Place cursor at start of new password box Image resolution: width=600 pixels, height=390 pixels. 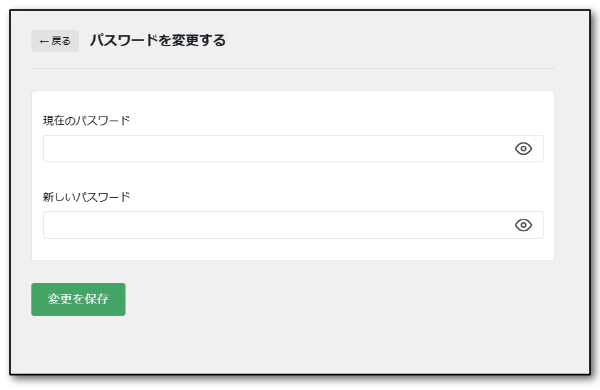coord(50,225)
